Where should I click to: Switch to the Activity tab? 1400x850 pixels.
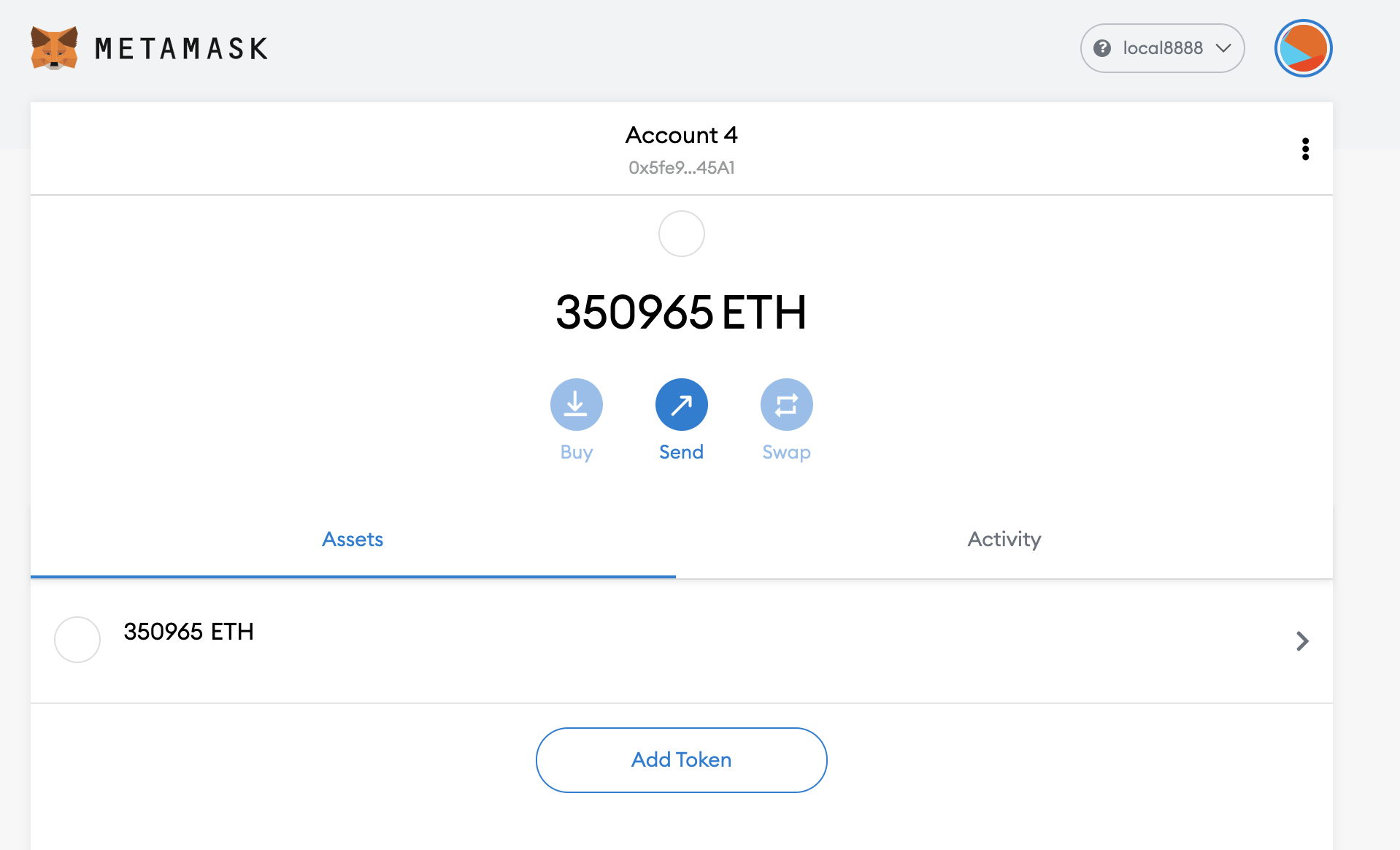coord(1004,540)
